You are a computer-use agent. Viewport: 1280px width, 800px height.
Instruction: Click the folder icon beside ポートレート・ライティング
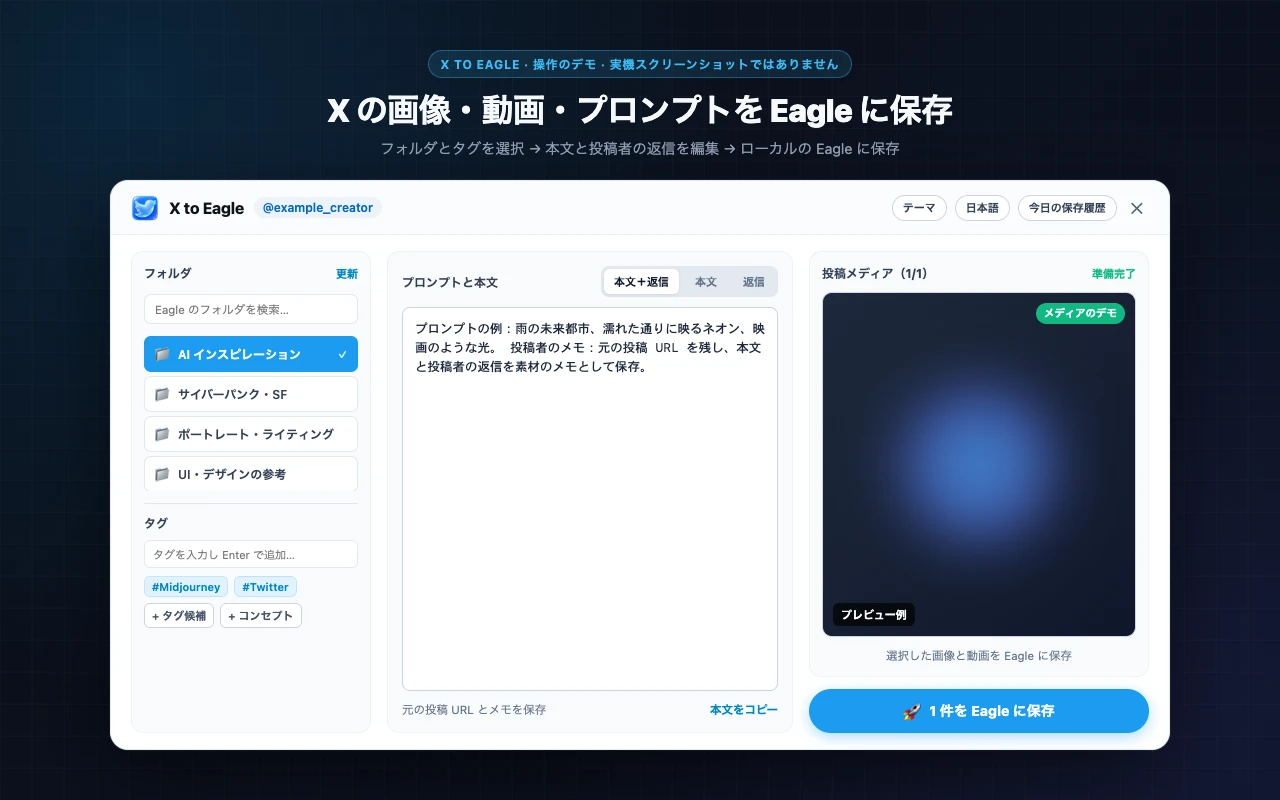162,434
